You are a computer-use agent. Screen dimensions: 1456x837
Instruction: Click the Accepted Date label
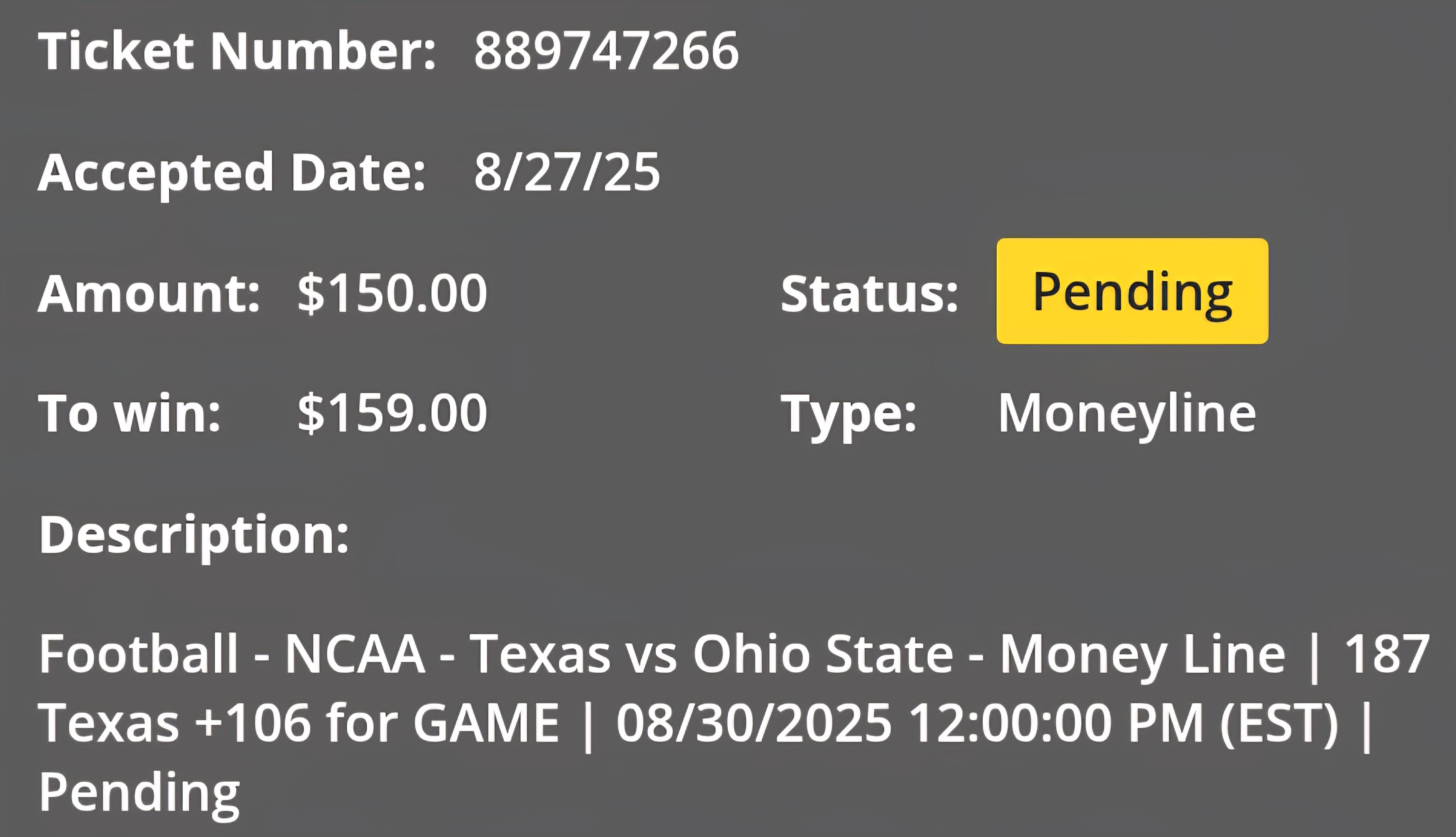[x=232, y=174]
